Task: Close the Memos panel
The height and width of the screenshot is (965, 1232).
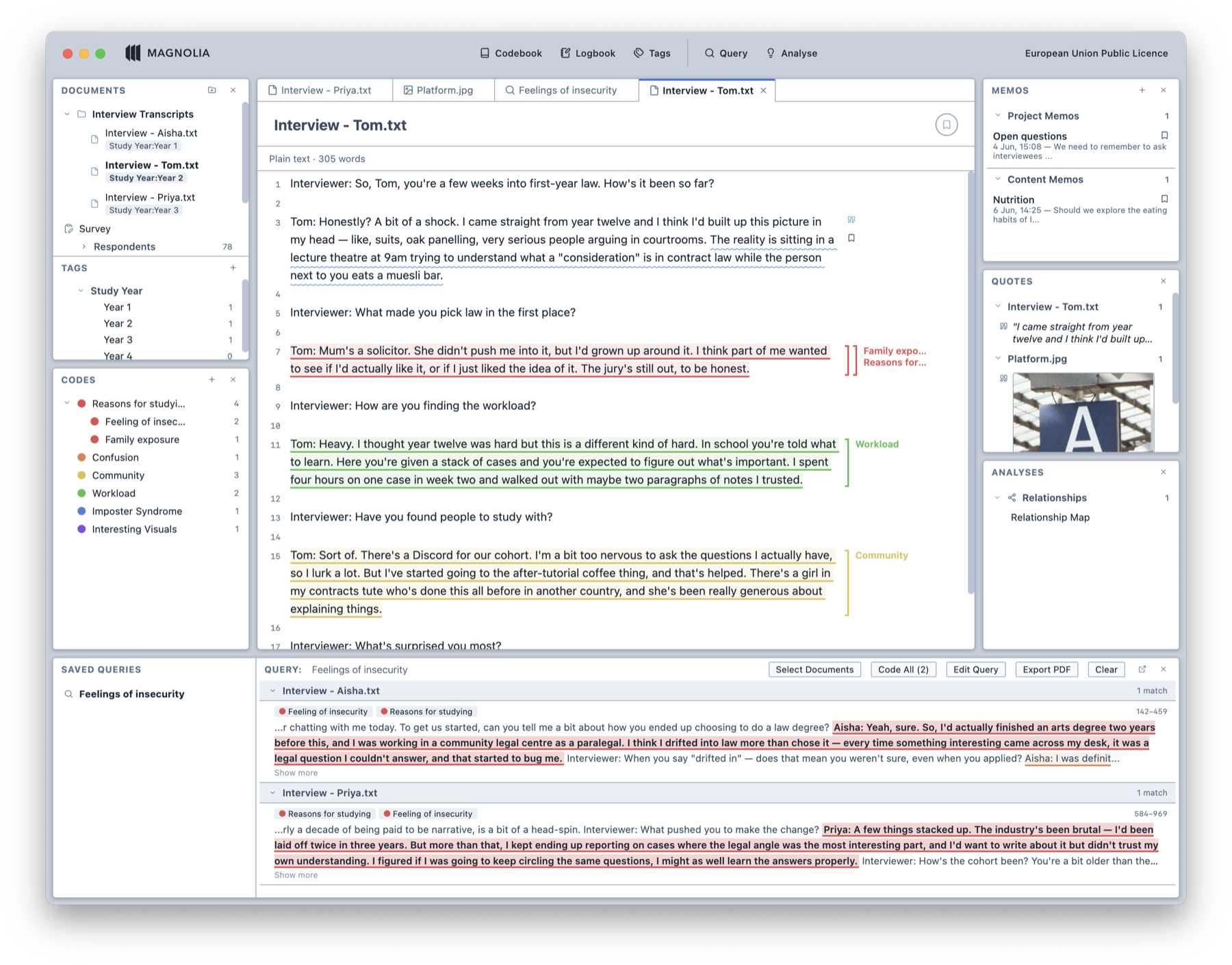Action: [1164, 90]
